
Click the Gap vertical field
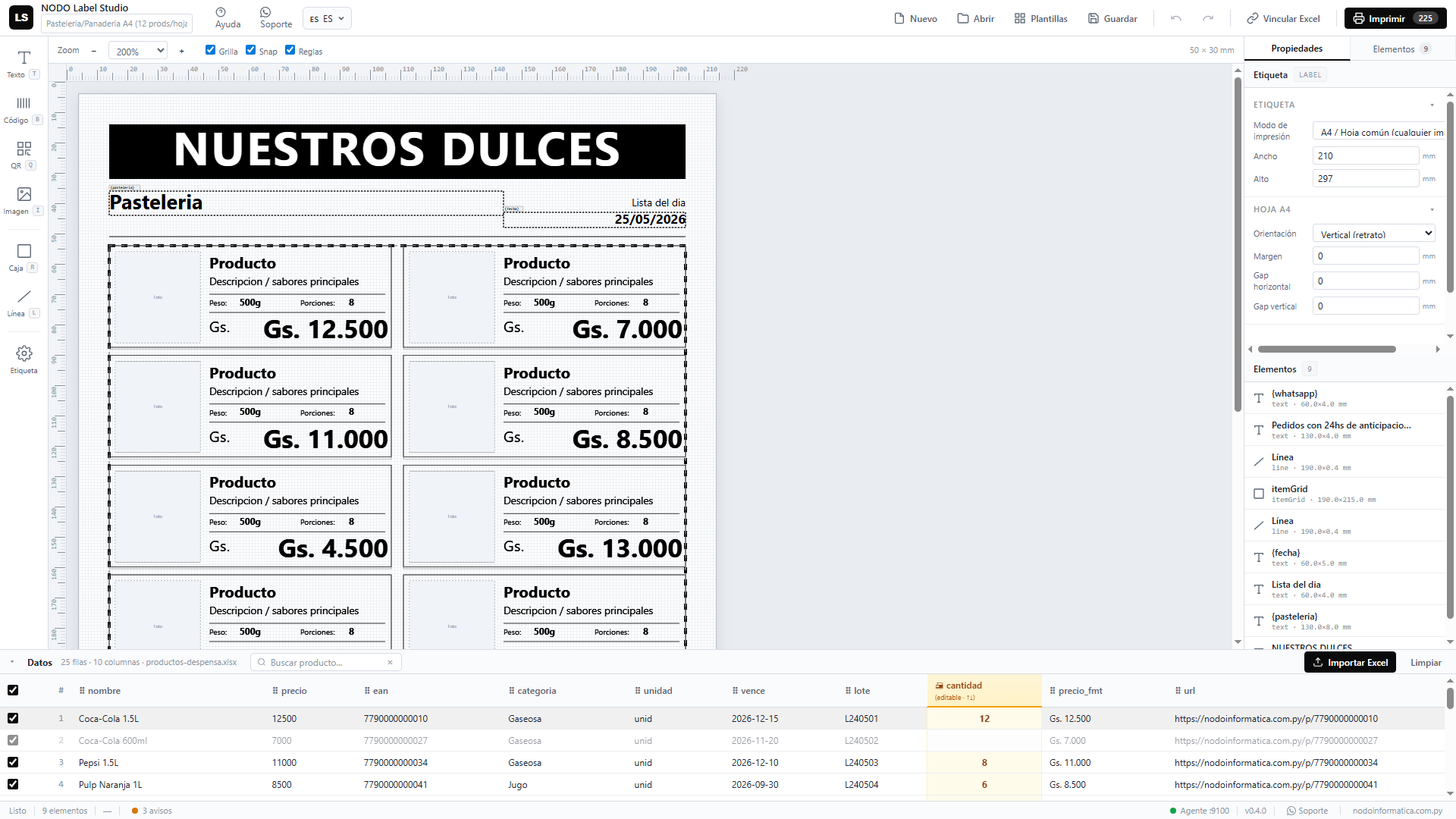pos(1366,306)
